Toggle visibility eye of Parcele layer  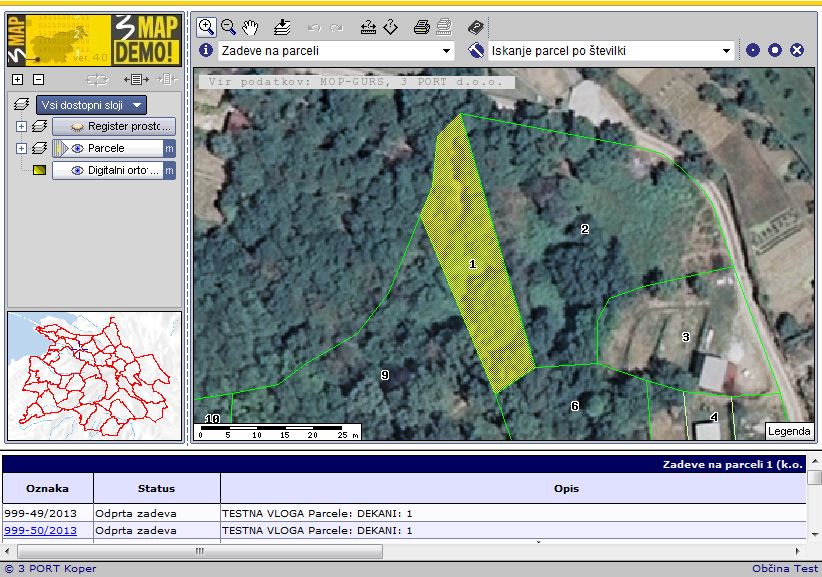[x=78, y=148]
